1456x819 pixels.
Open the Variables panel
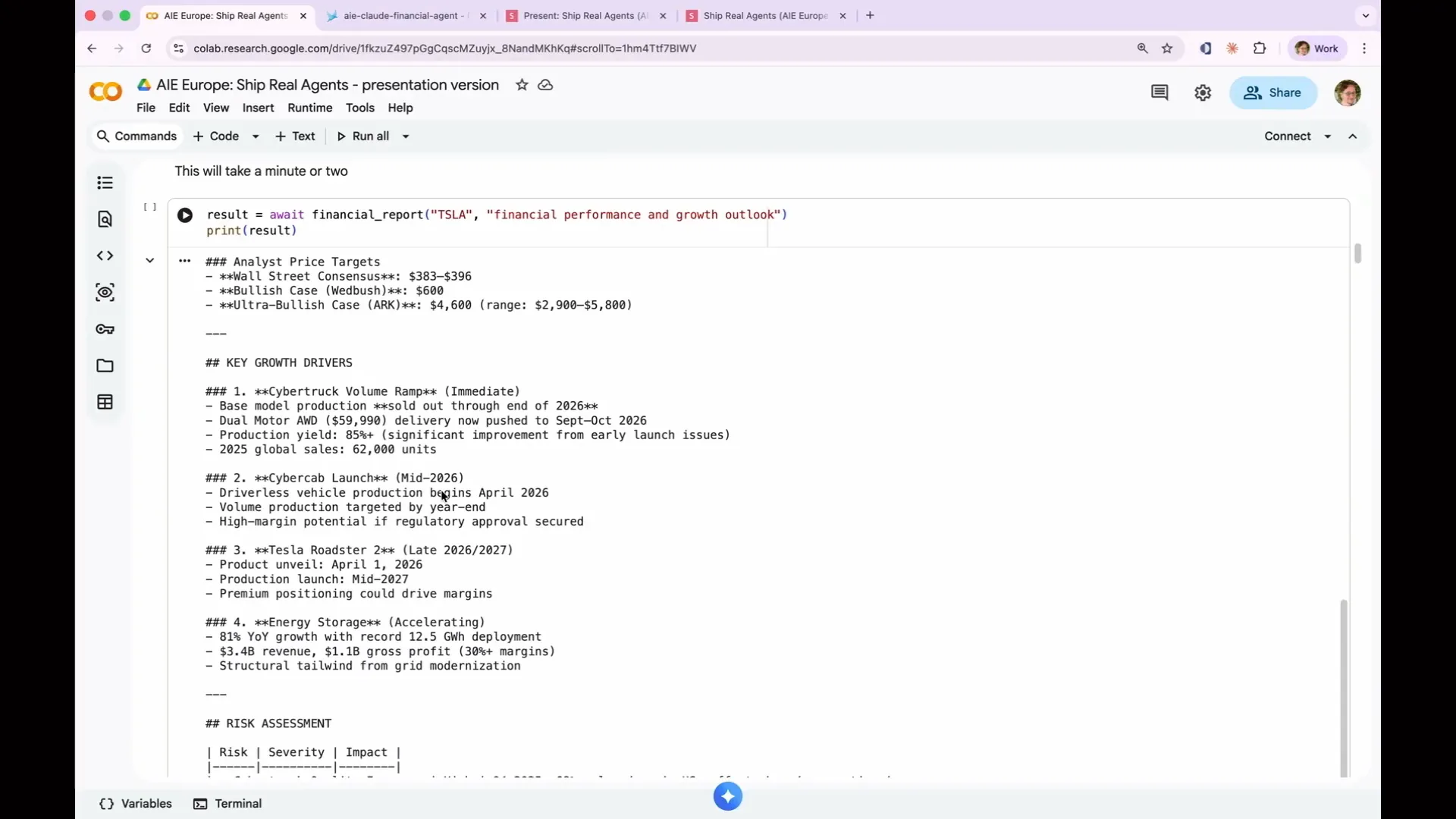[136, 804]
